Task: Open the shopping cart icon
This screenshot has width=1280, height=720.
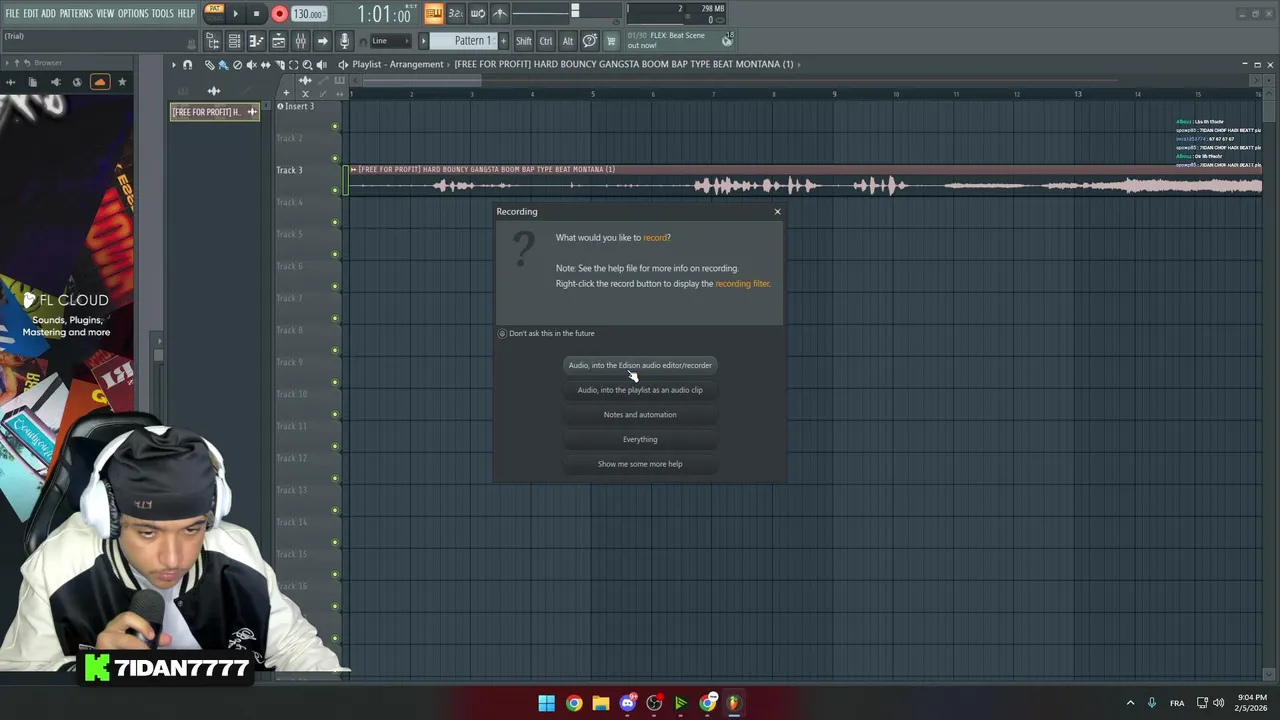Action: pyautogui.click(x=611, y=41)
